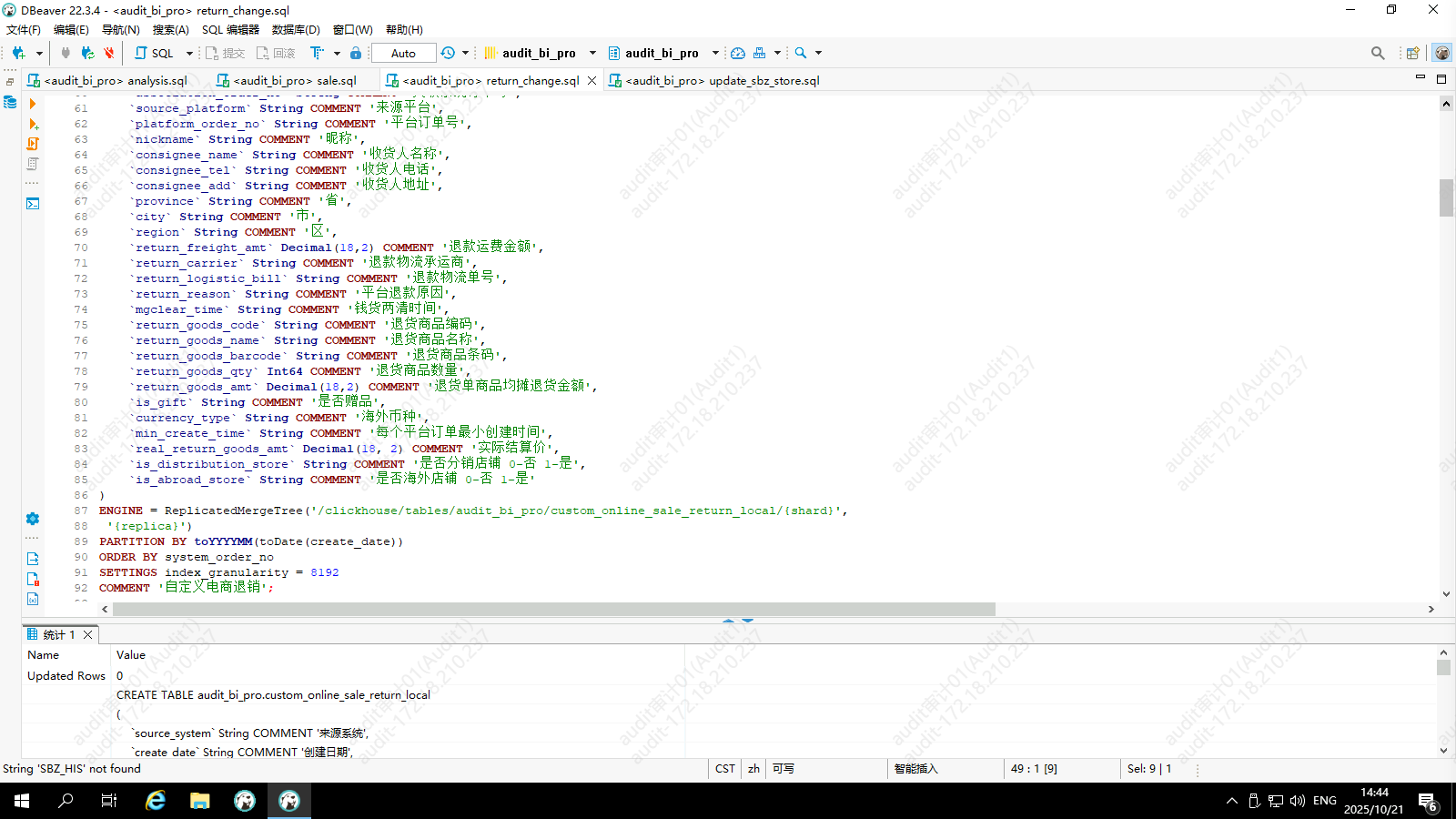The image size is (1456, 819).
Task: Click the red disconnect icon in toolbar
Action: tap(109, 53)
